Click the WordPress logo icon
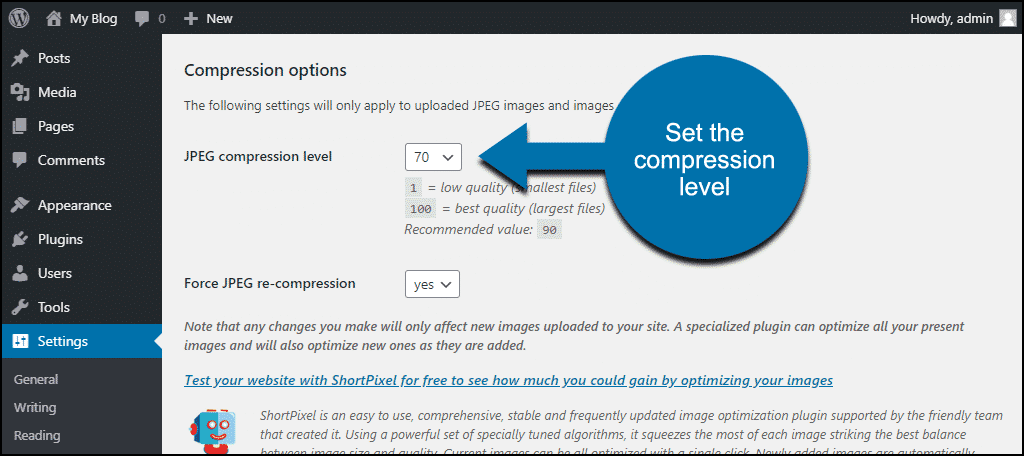The image size is (1024, 456). tap(18, 18)
